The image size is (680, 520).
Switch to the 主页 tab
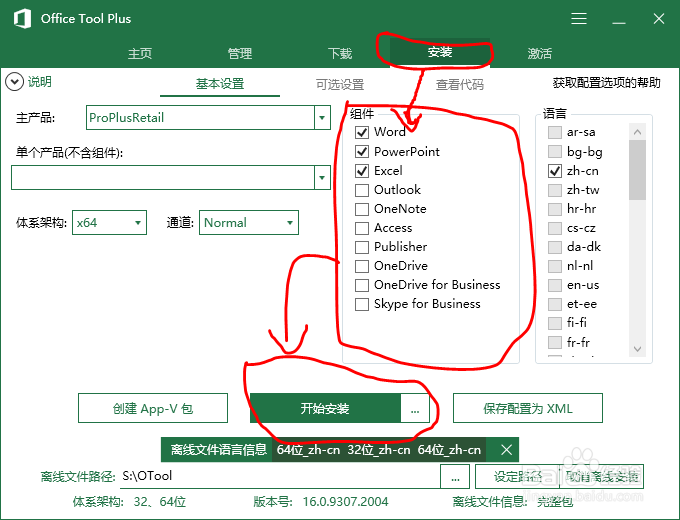140,53
